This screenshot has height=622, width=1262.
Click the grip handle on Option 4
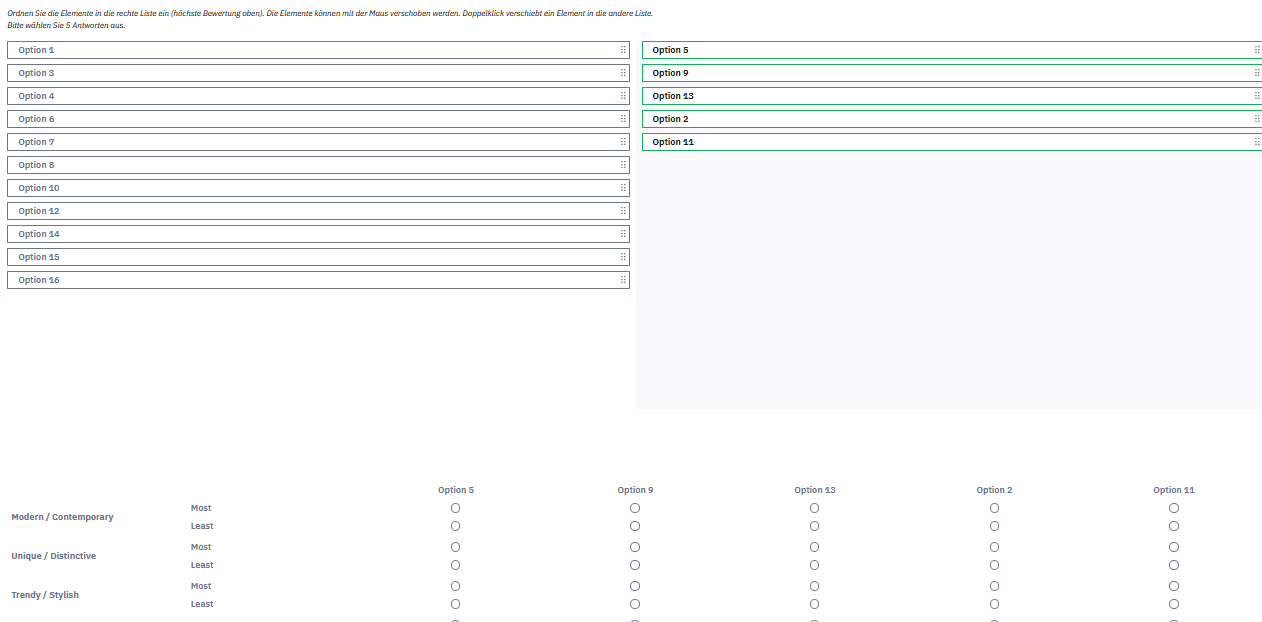point(623,96)
